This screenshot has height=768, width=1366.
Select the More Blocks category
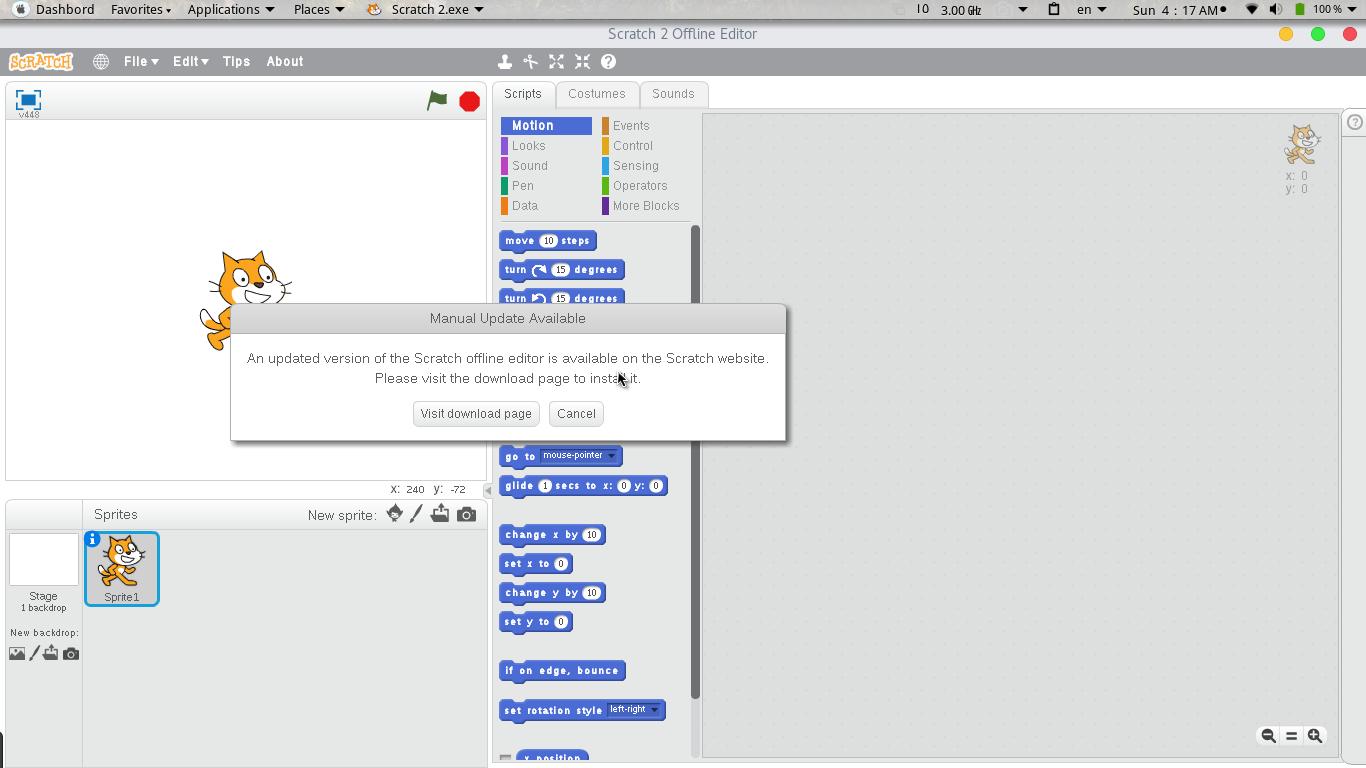click(645, 206)
